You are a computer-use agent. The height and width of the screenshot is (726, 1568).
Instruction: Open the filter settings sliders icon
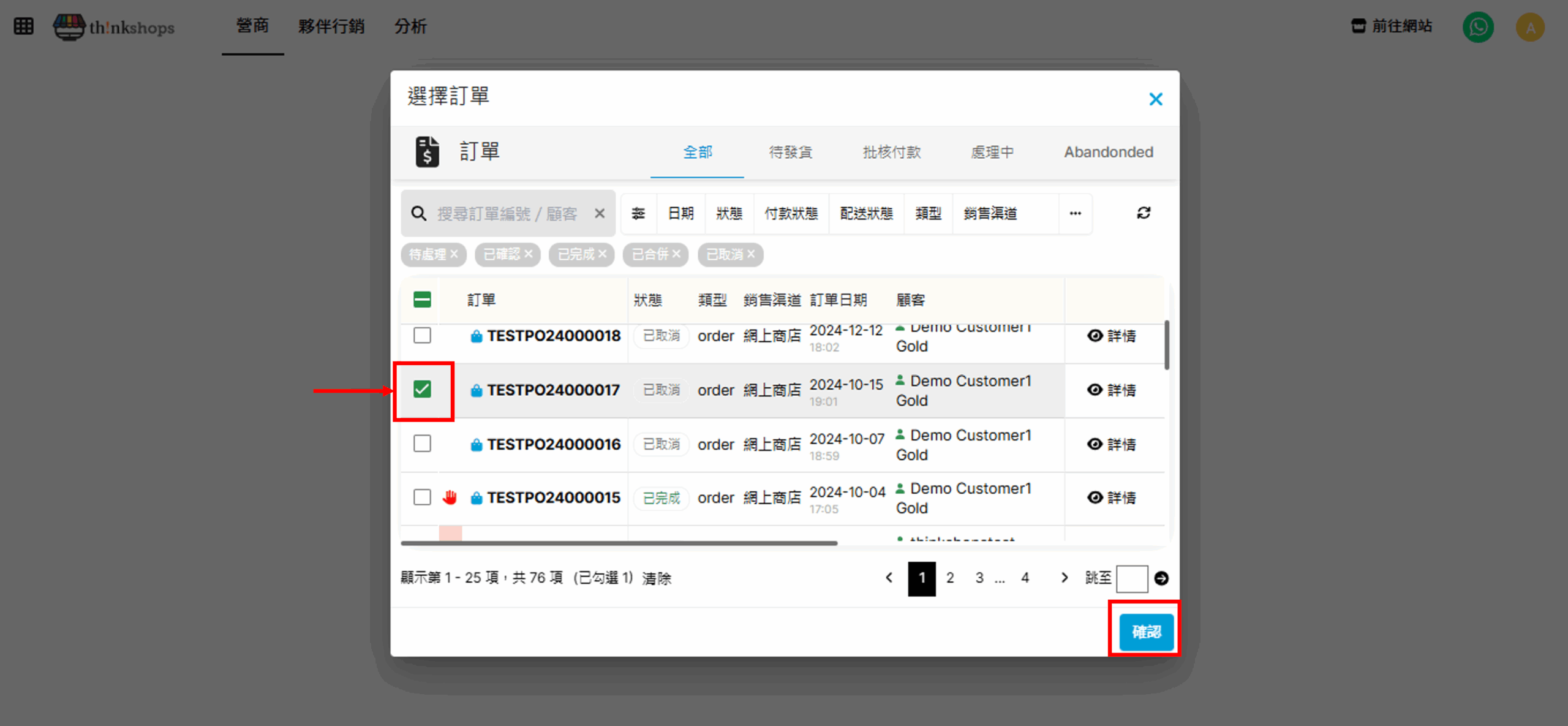[x=638, y=213]
